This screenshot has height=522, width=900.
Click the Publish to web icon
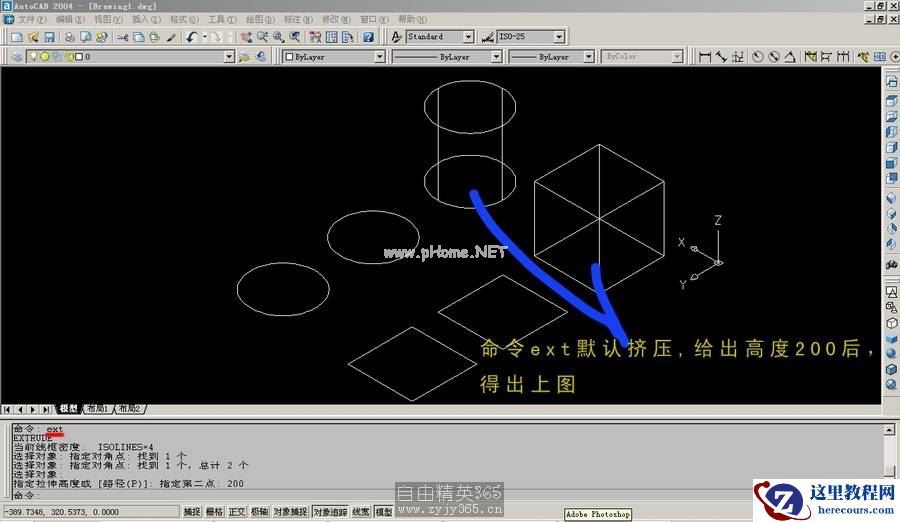coord(102,37)
